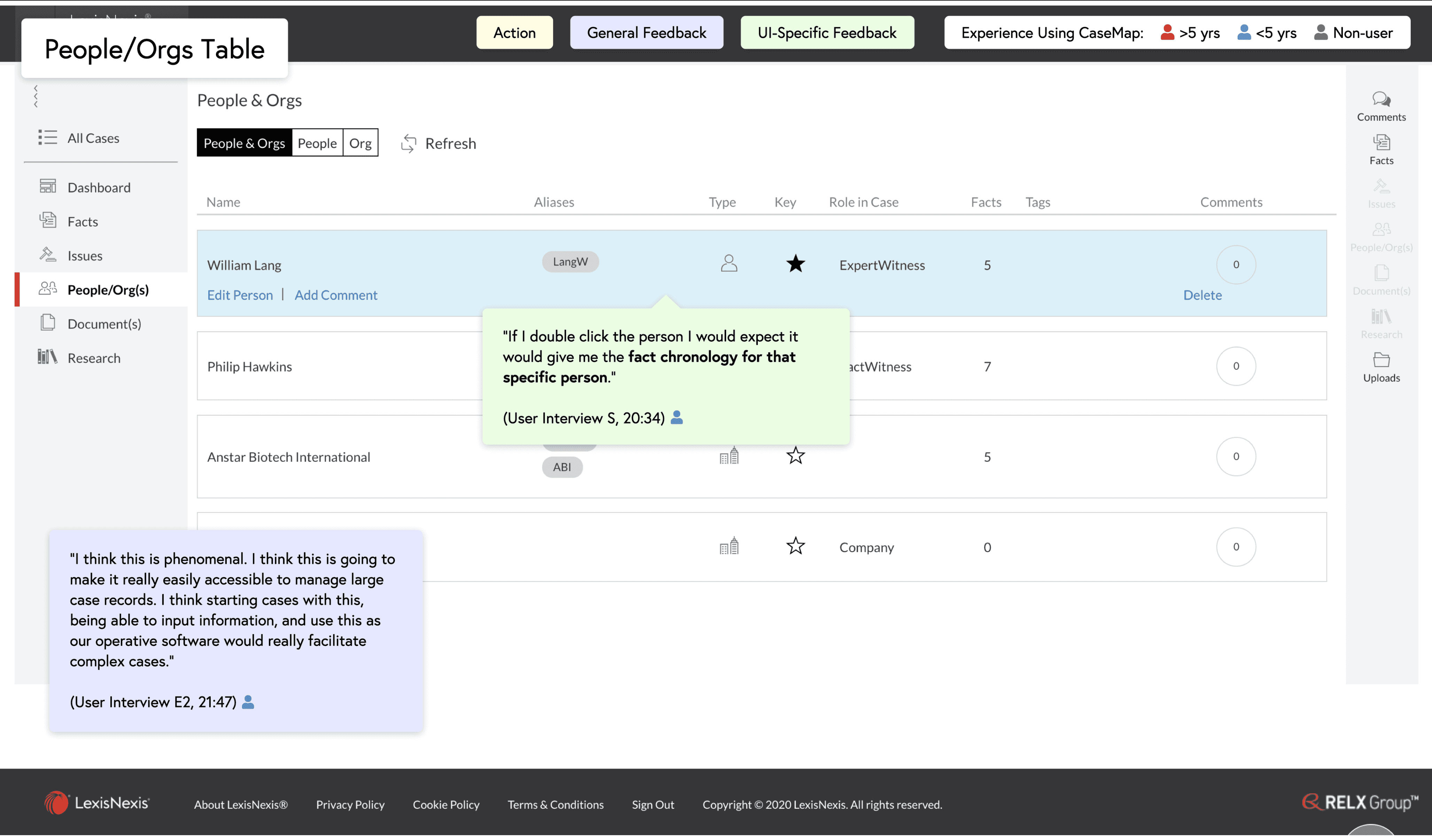Unstar William Lang as key person
The width and height of the screenshot is (1432, 840).
795,264
